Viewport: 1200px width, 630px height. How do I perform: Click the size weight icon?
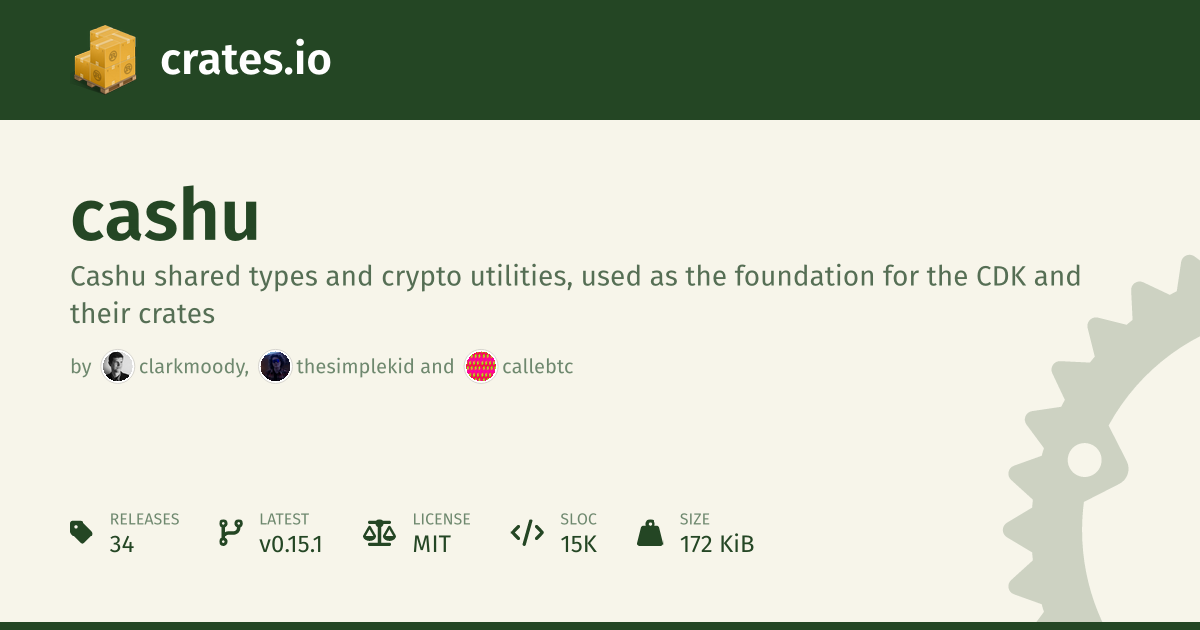point(650,532)
